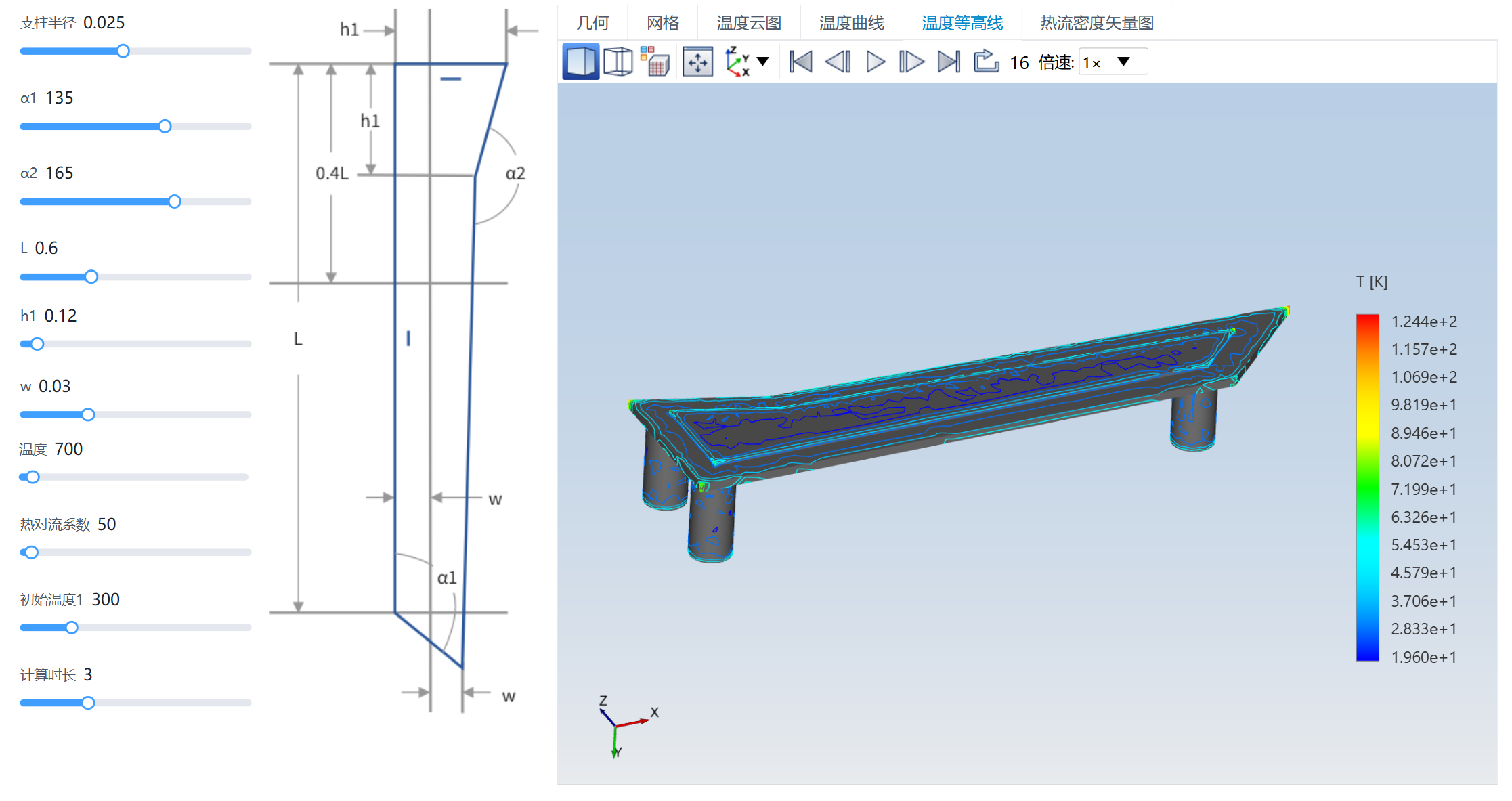Open the 温度曲线 tab
1512x801 pixels.
tap(852, 23)
